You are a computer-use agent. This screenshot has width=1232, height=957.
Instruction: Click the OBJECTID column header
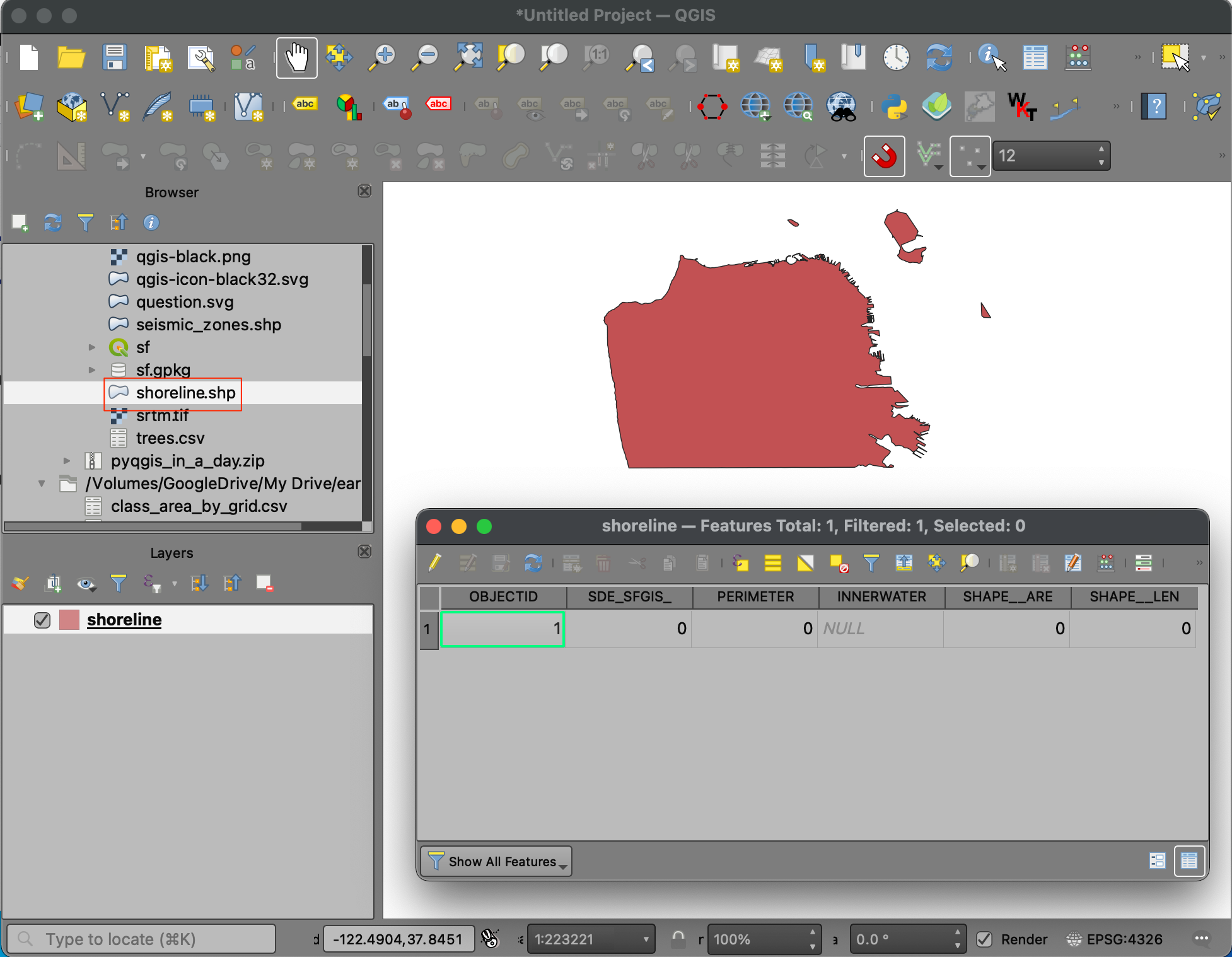[503, 596]
